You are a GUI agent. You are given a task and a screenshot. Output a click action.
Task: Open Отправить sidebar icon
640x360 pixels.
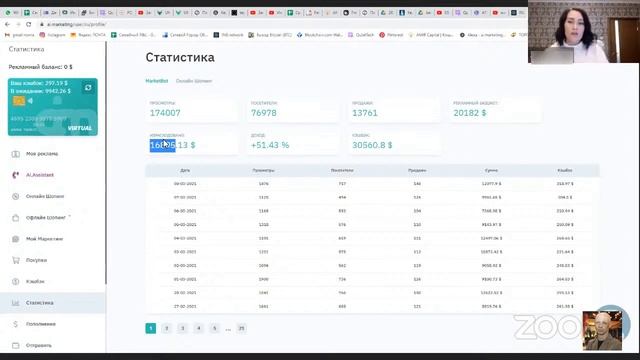click(x=16, y=345)
